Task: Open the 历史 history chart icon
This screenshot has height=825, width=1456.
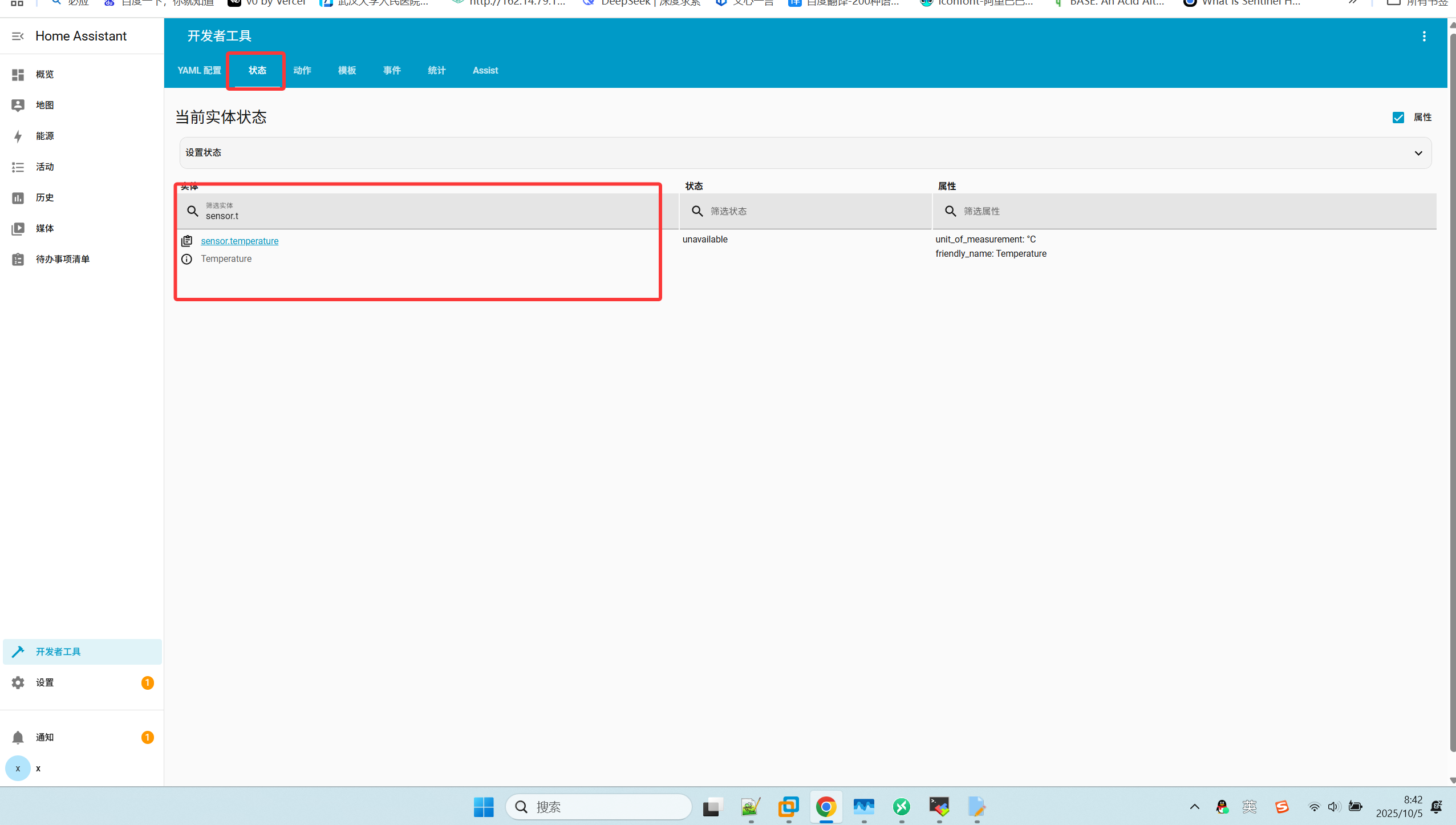Action: pyautogui.click(x=18, y=198)
